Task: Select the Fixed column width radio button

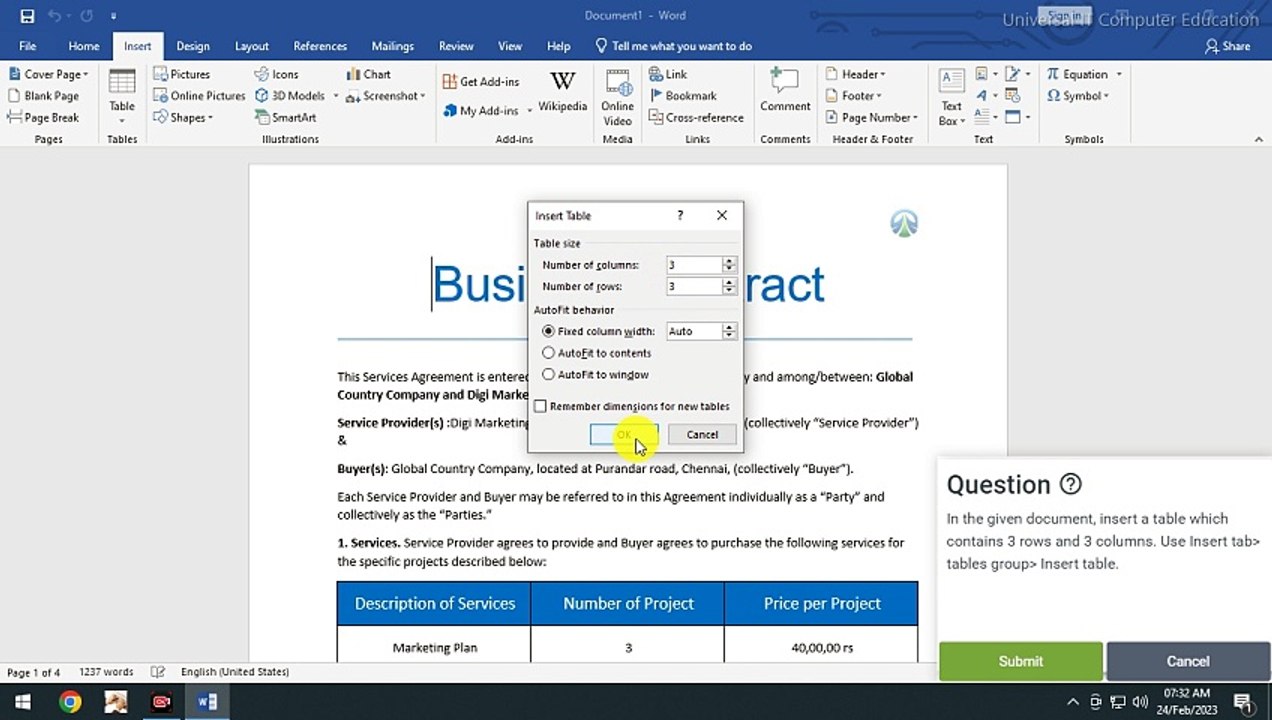Action: click(x=548, y=331)
